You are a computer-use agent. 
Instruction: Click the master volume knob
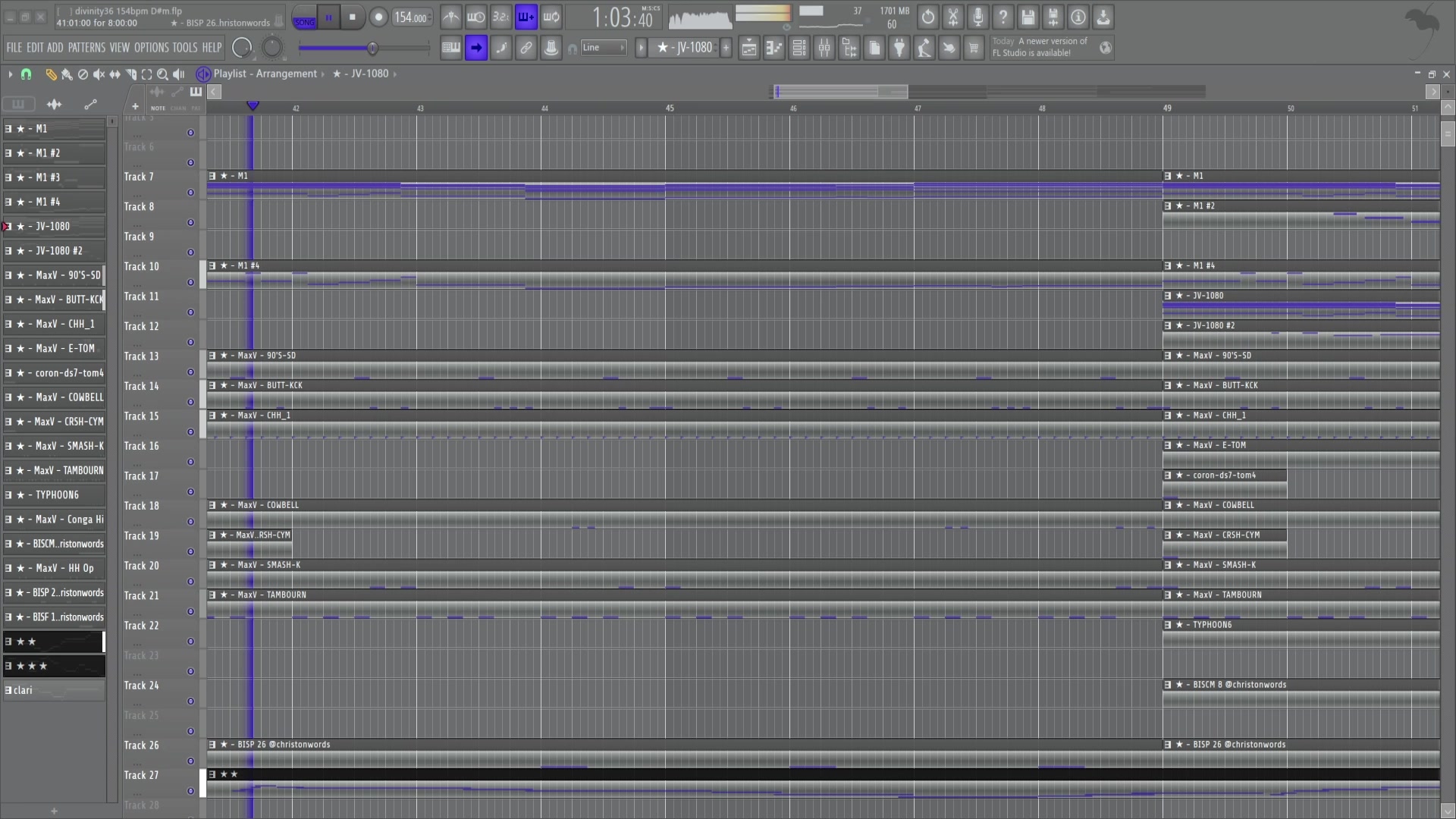point(242,48)
